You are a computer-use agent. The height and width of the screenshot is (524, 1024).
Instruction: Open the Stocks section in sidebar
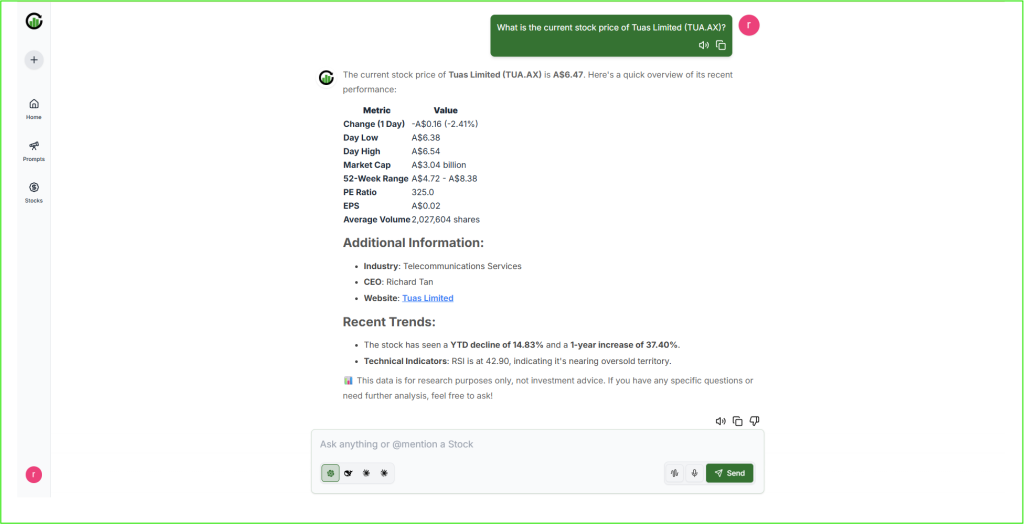tap(34, 192)
